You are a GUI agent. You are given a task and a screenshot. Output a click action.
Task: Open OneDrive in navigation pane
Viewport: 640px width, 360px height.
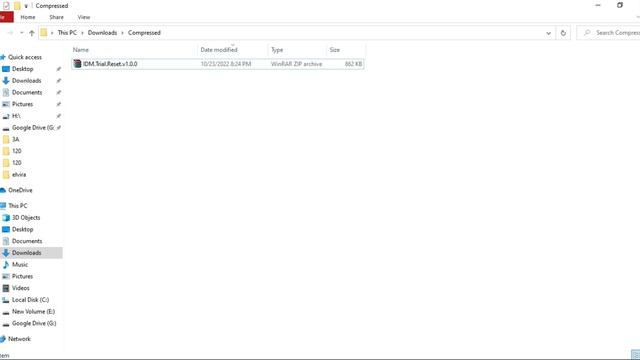pos(20,190)
